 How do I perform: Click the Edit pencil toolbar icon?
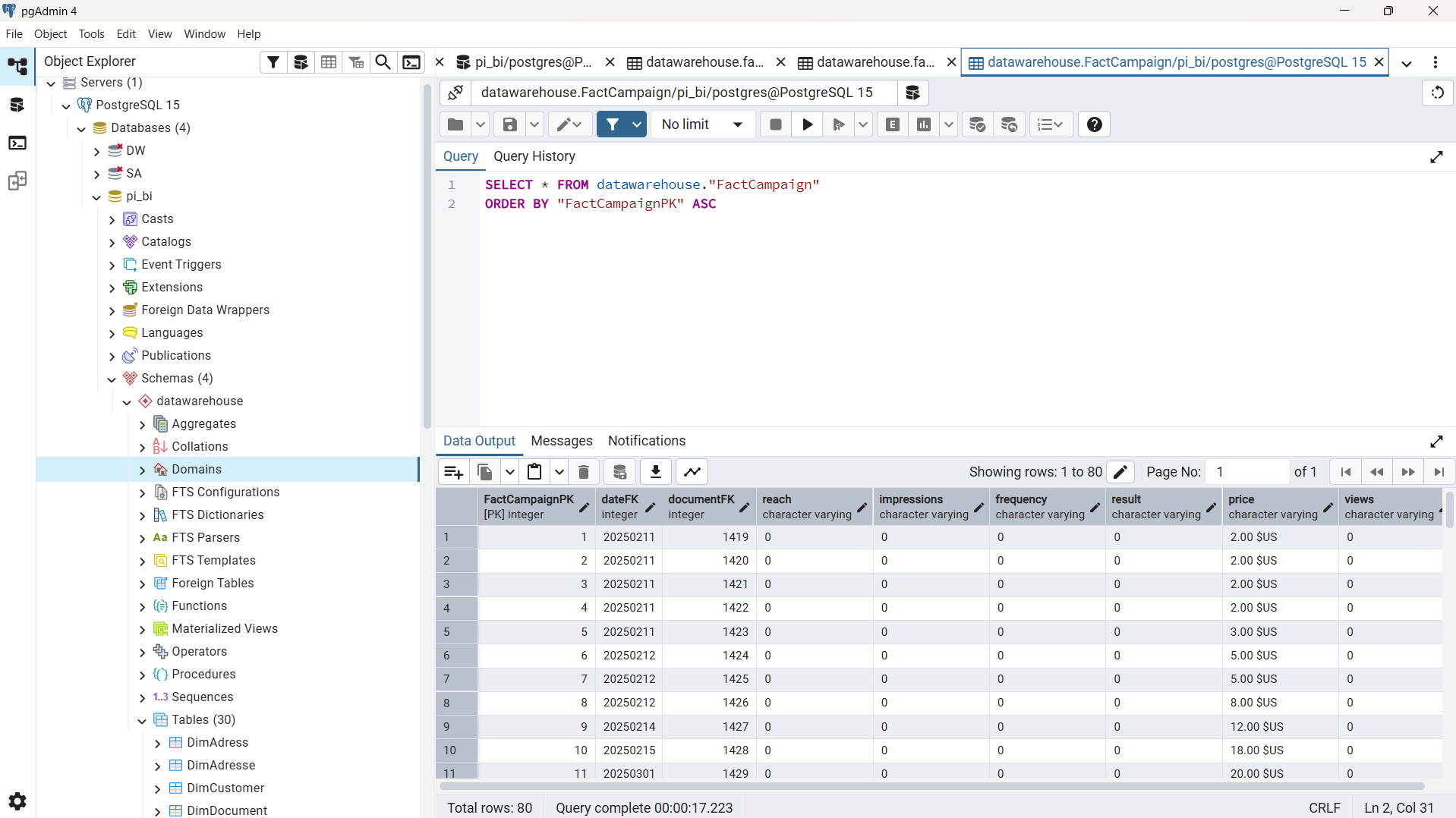pyautogui.click(x=569, y=124)
